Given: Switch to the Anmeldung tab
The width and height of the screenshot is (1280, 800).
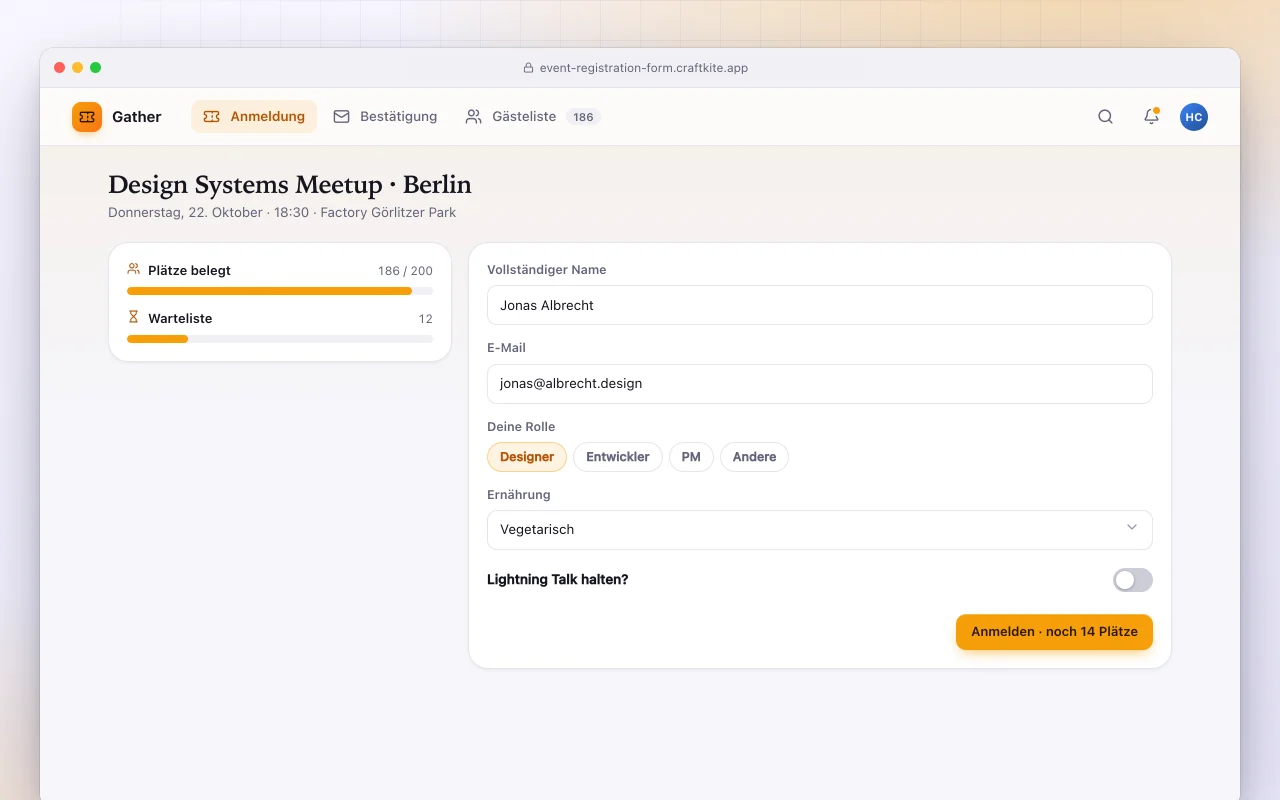Looking at the screenshot, I should point(254,116).
